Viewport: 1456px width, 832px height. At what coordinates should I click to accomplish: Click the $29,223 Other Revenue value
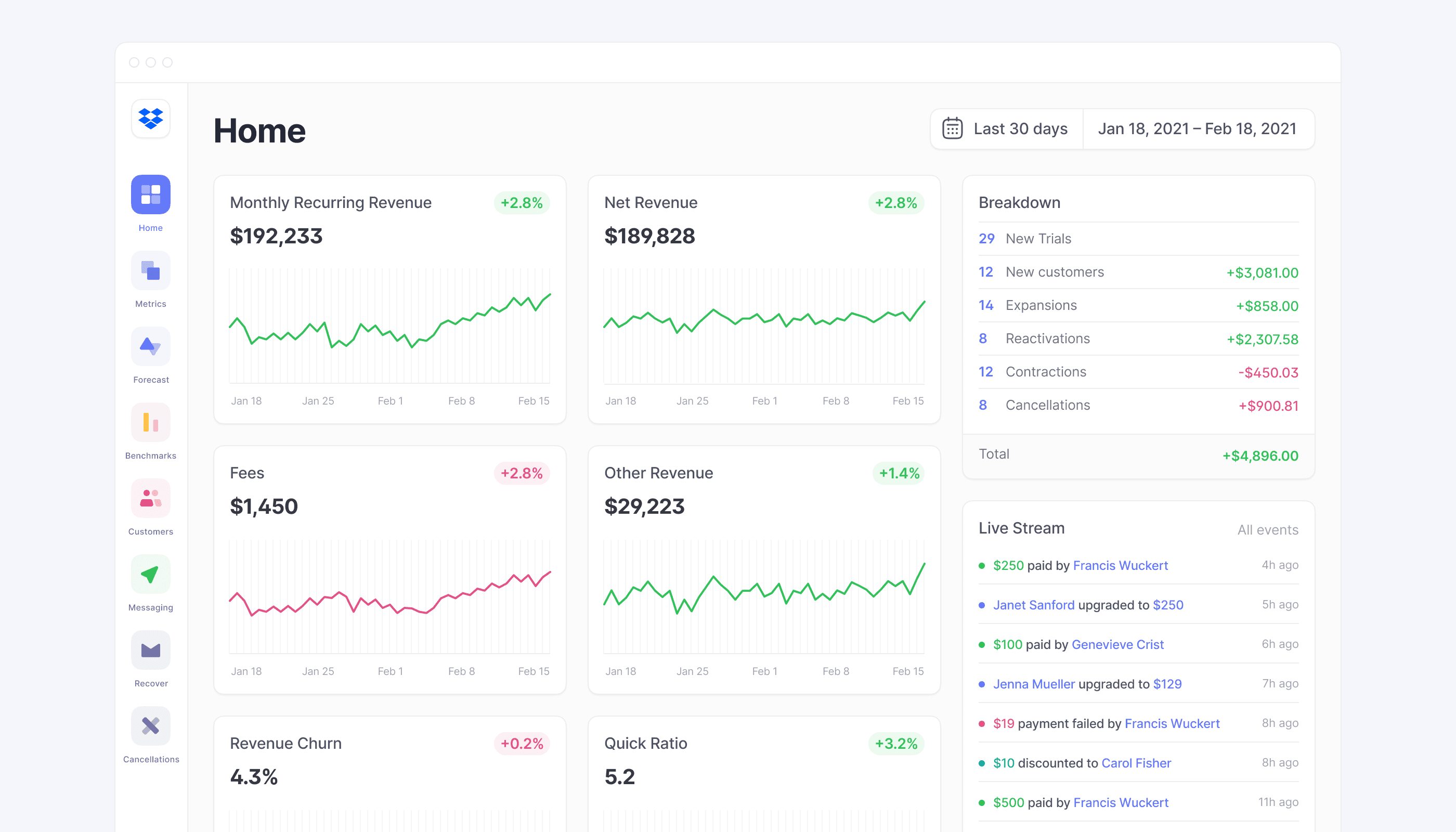click(x=644, y=506)
